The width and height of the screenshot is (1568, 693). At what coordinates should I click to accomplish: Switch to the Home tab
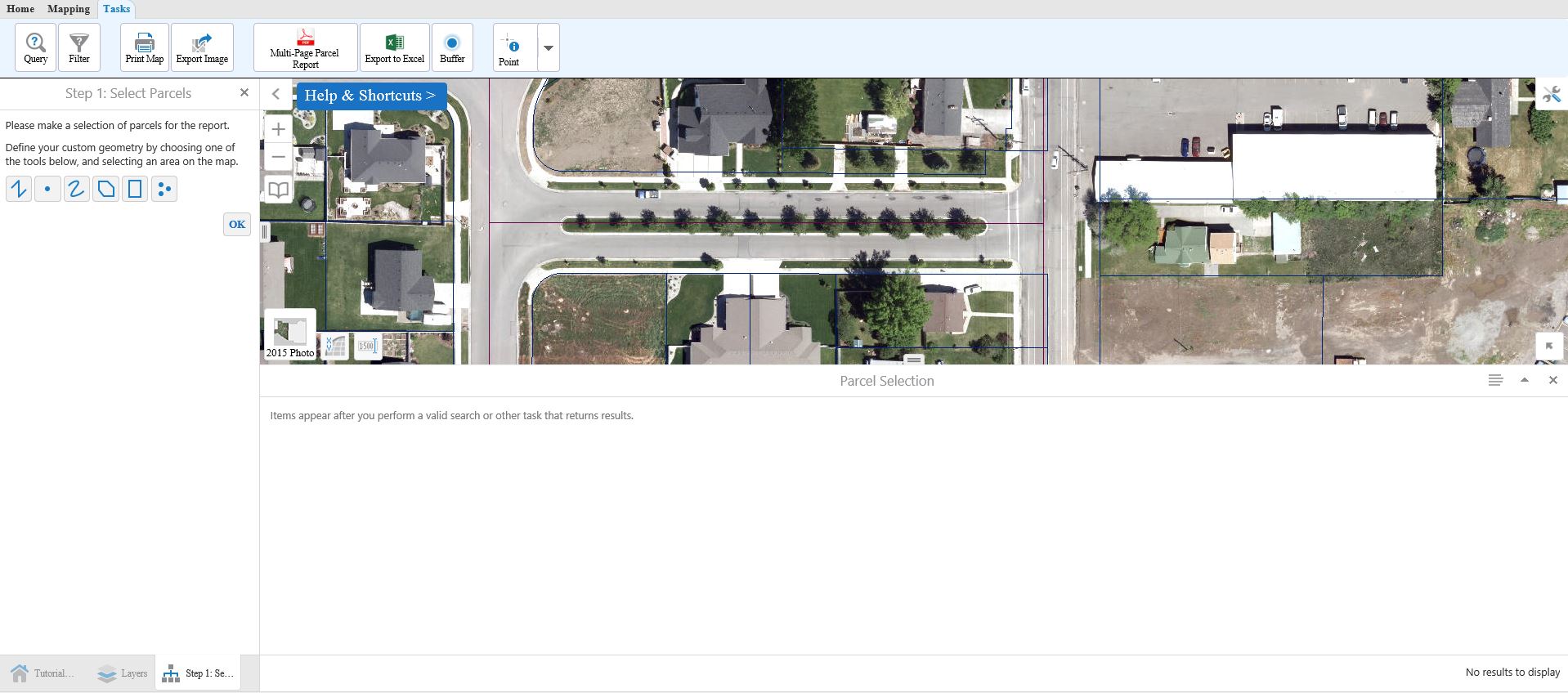click(20, 9)
